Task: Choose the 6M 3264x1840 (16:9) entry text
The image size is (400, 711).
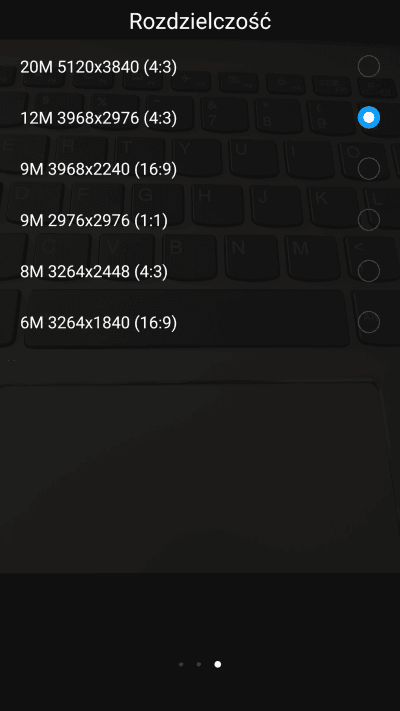Action: (x=98, y=323)
